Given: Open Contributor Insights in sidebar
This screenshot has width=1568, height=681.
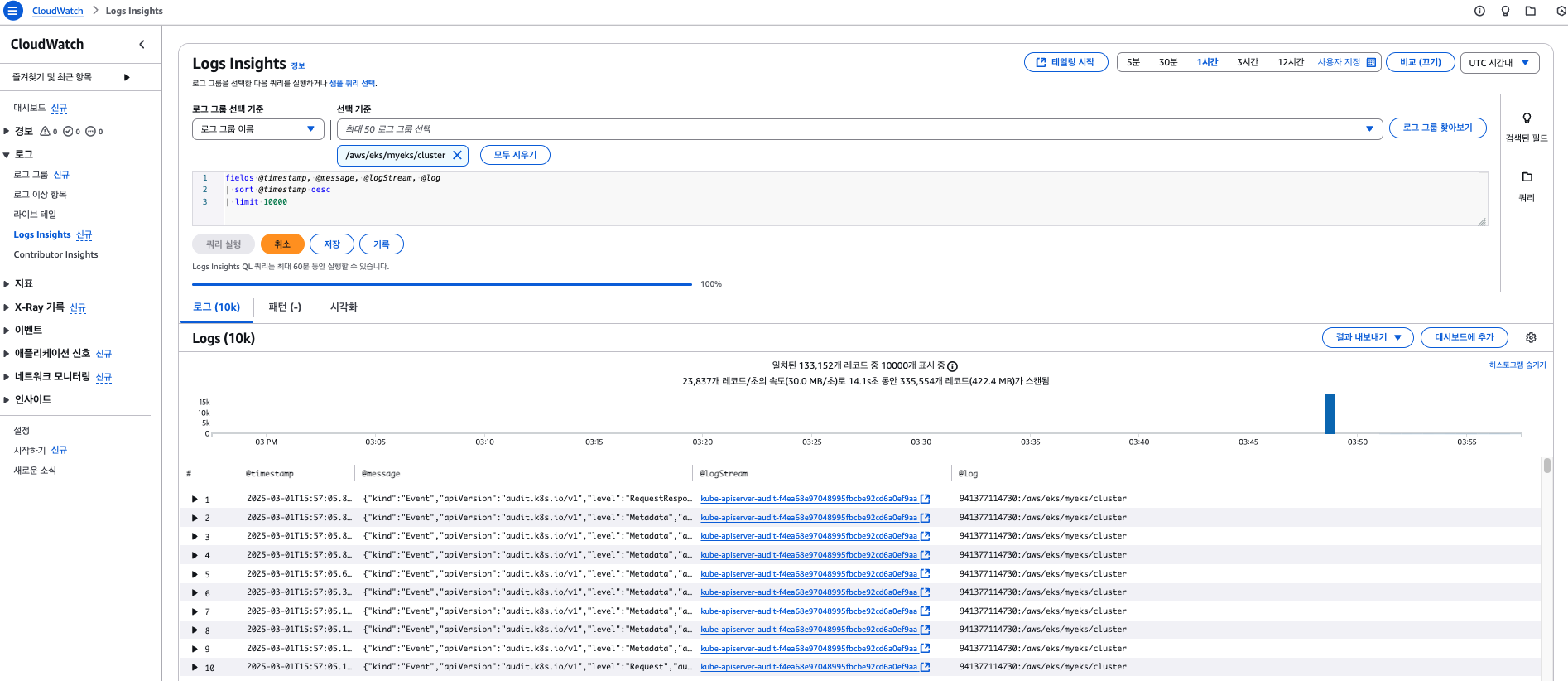Looking at the screenshot, I should point(55,254).
